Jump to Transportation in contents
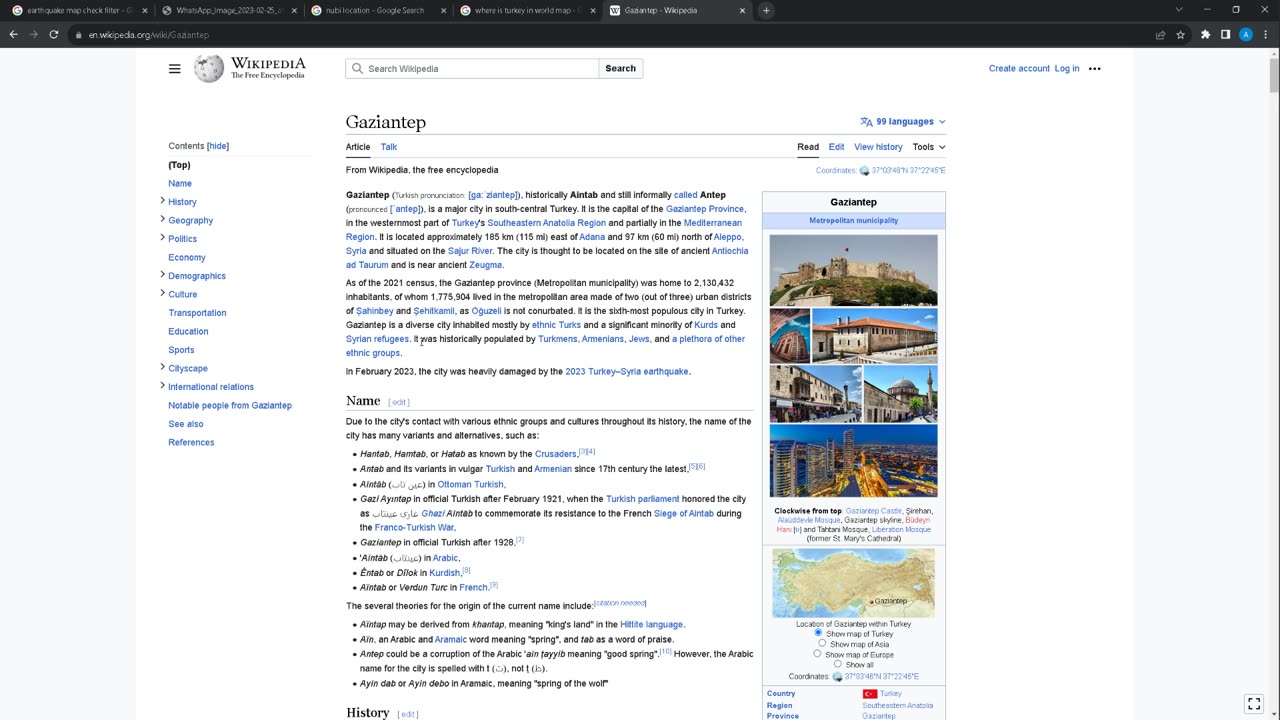1280x720 pixels. click(197, 313)
